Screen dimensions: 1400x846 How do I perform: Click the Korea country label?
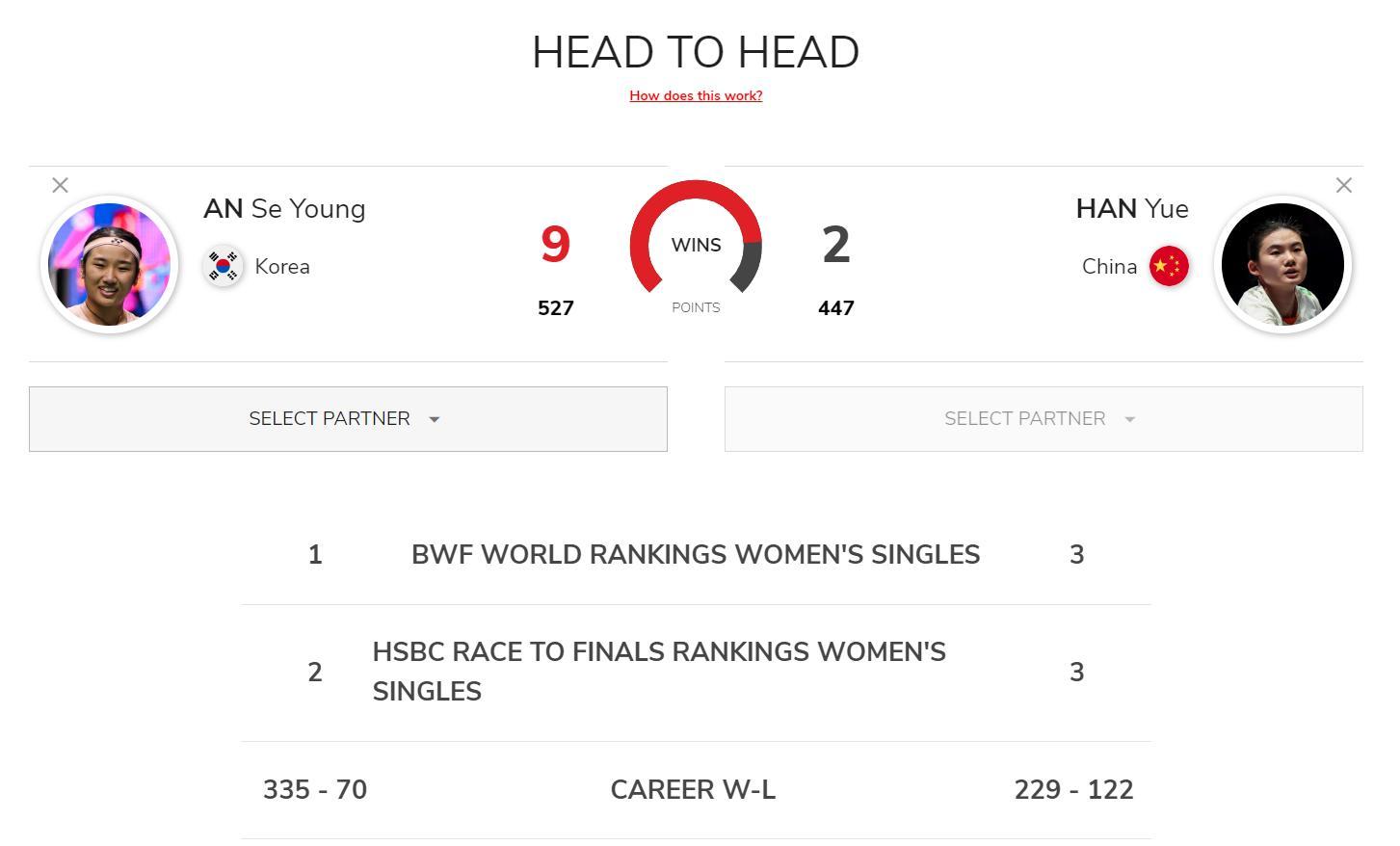click(x=282, y=267)
